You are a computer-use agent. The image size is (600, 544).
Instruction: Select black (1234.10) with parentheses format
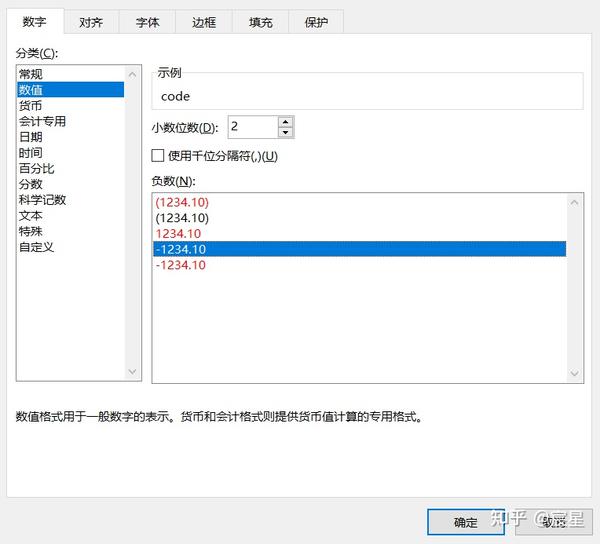(x=359, y=218)
